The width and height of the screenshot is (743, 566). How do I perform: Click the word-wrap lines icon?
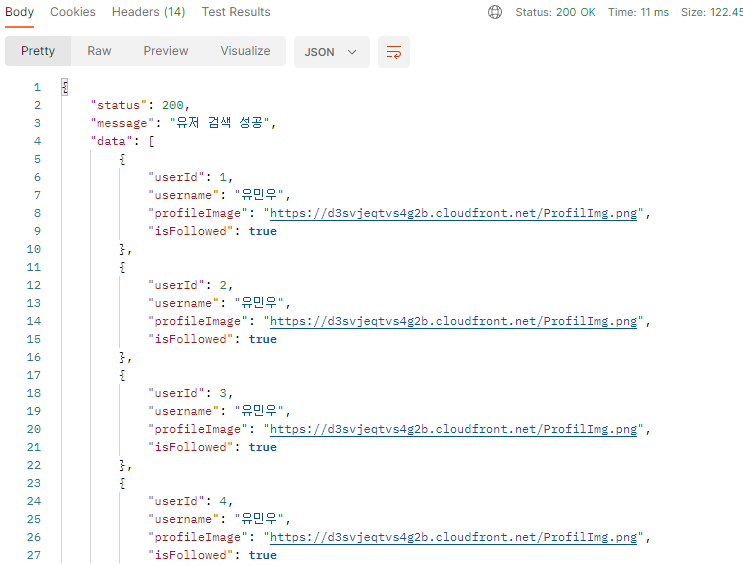pos(394,52)
